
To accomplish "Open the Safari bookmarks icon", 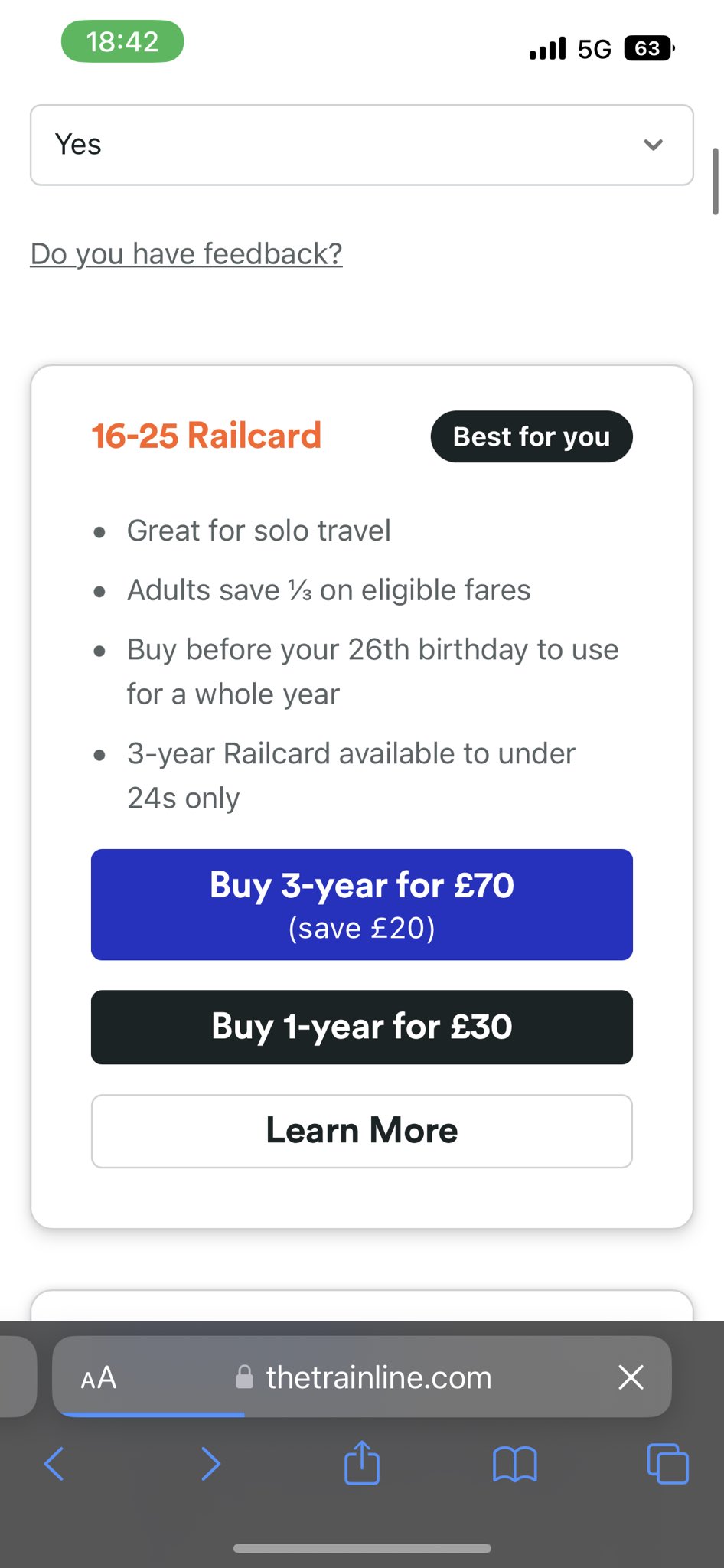I will (x=515, y=1464).
